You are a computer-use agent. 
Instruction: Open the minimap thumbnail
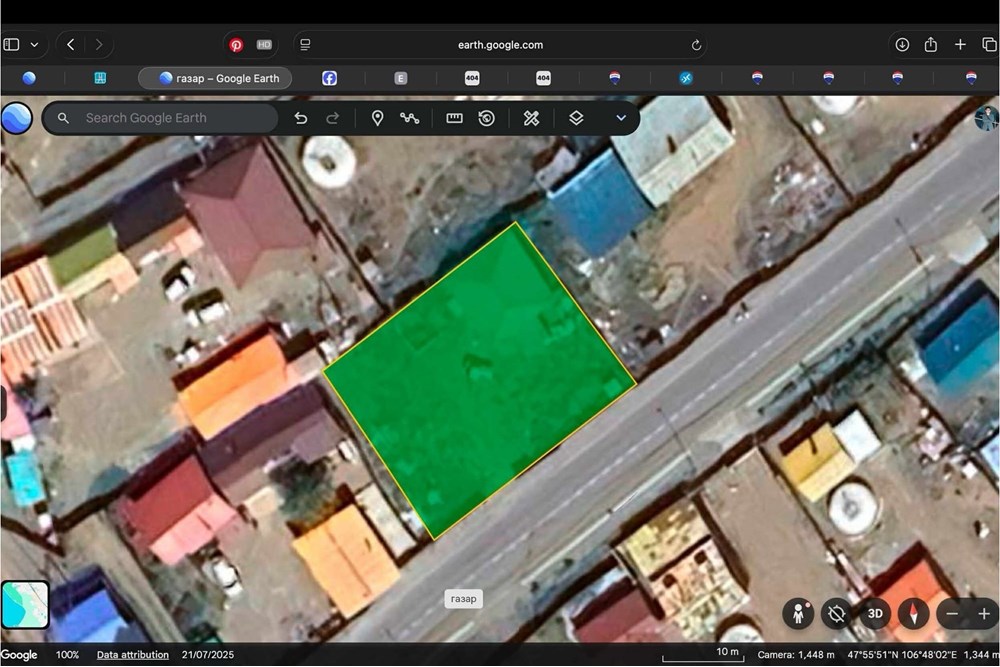[25, 605]
